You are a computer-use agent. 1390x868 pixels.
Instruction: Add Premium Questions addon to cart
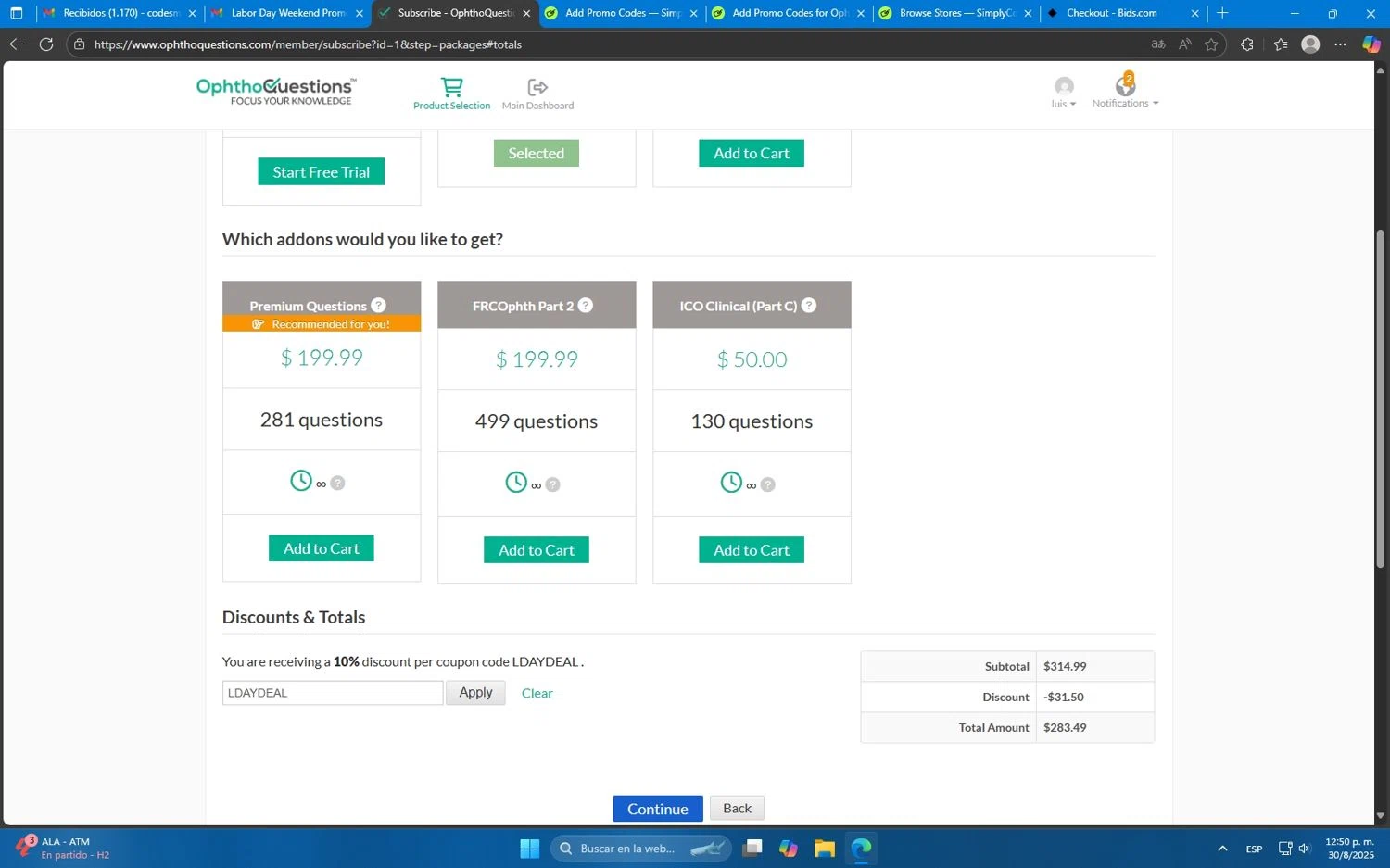tap(322, 548)
